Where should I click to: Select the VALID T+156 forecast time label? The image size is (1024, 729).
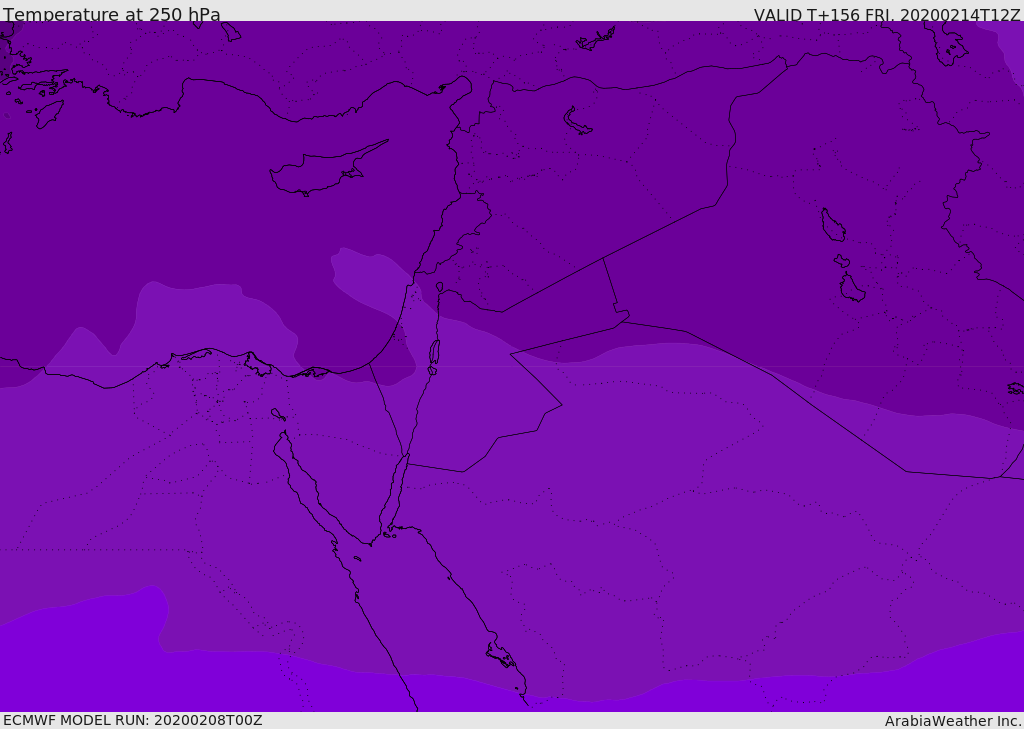886,15
